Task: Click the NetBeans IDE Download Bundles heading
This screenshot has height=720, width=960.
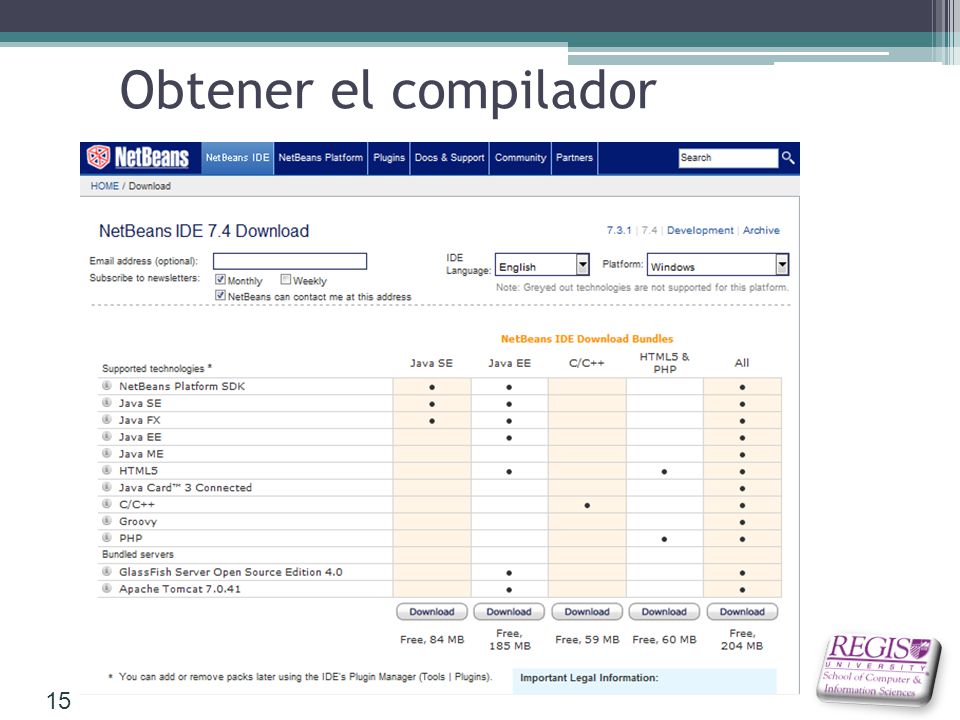Action: coord(587,339)
